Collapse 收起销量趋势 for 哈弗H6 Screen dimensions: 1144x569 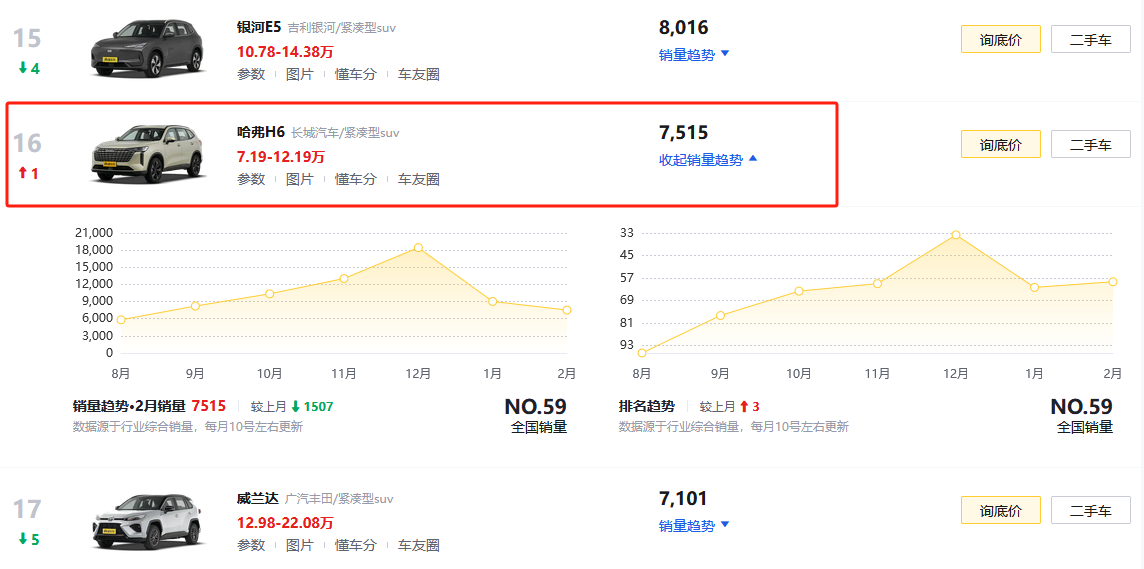point(708,160)
